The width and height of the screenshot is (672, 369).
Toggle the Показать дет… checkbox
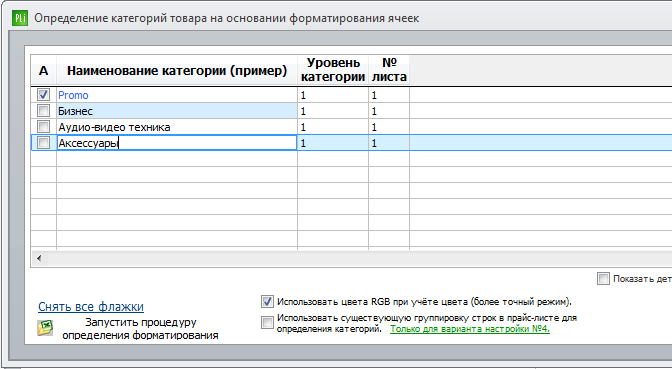[x=603, y=279]
